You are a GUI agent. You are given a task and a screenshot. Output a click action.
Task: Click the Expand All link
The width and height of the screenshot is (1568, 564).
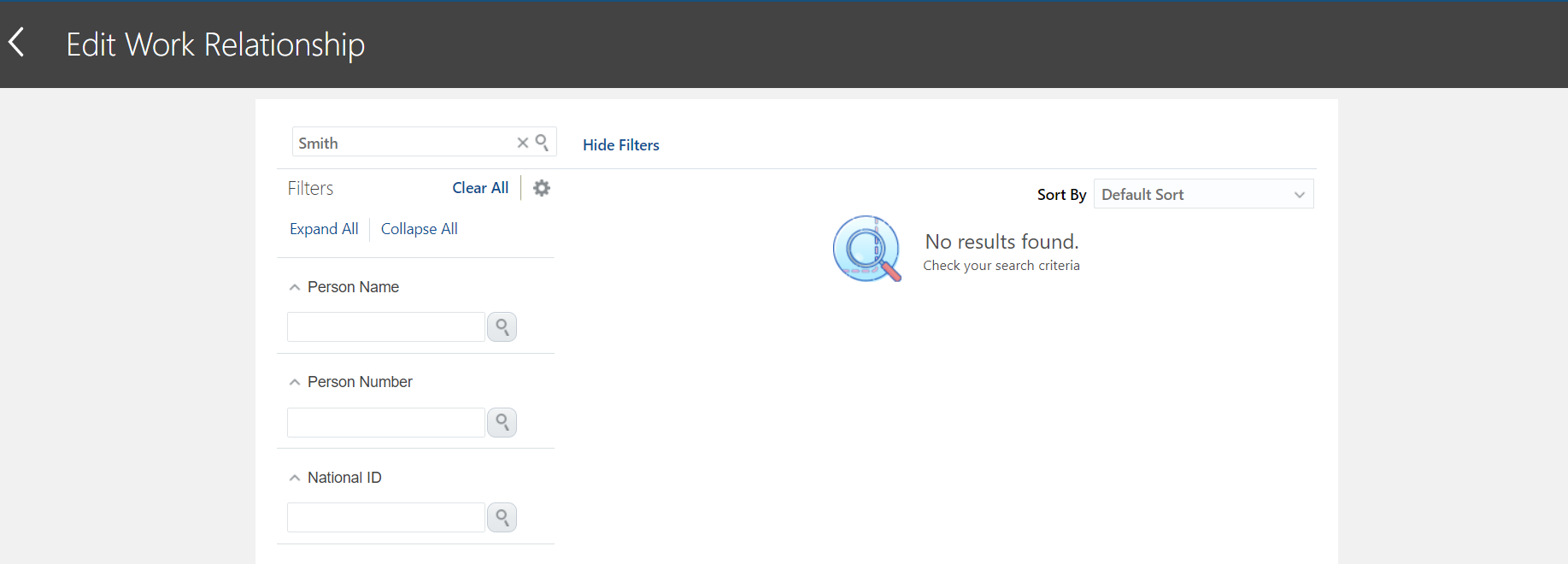[x=324, y=229]
